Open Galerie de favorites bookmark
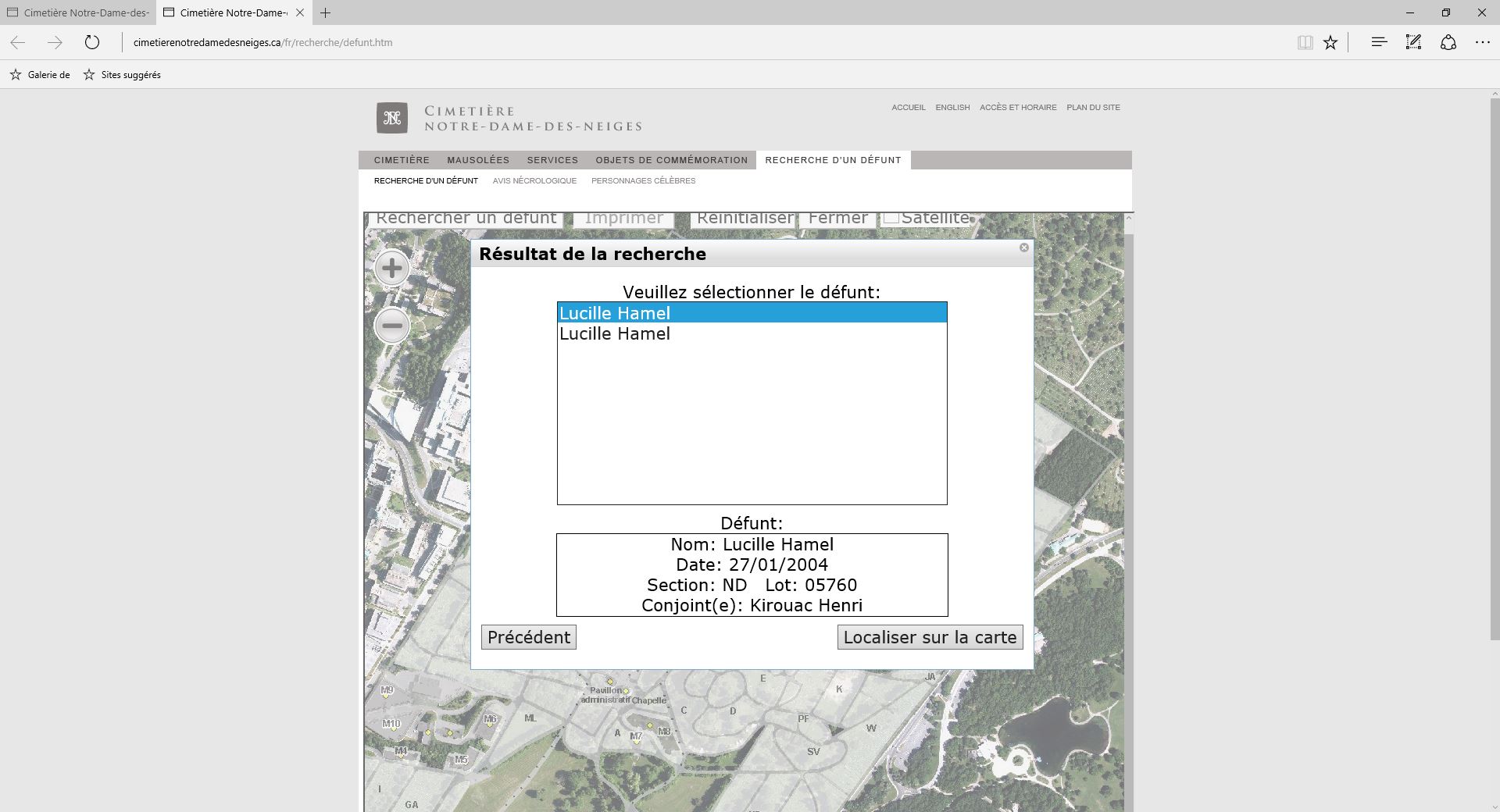 [40, 75]
